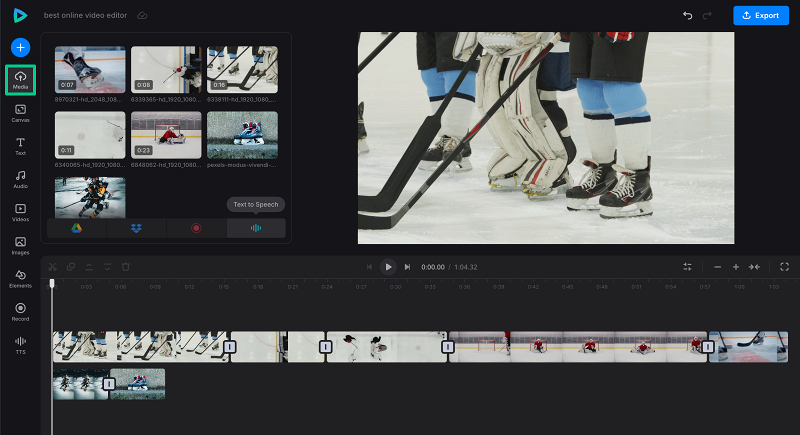Zoom in the timeline

point(736,267)
